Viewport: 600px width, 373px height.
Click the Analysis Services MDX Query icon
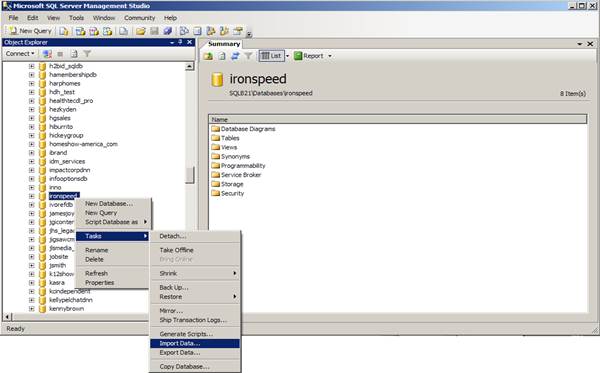pyautogui.click(x=80, y=31)
